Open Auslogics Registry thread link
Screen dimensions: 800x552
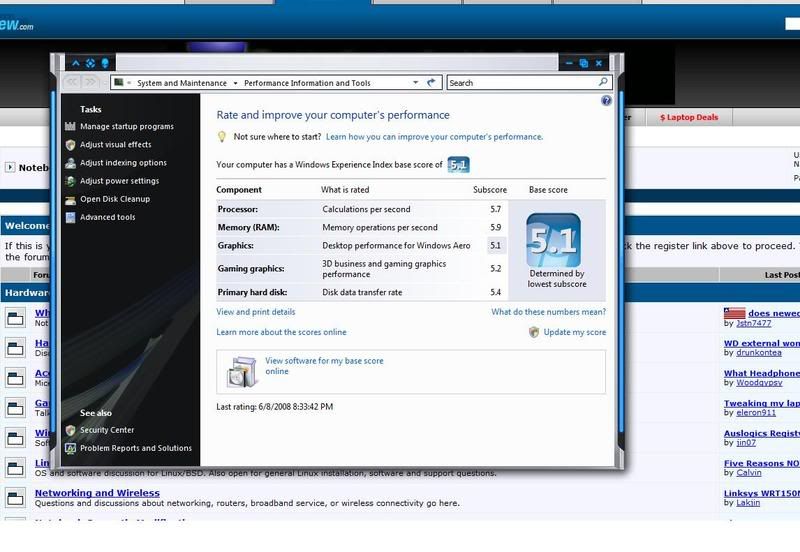coord(761,433)
